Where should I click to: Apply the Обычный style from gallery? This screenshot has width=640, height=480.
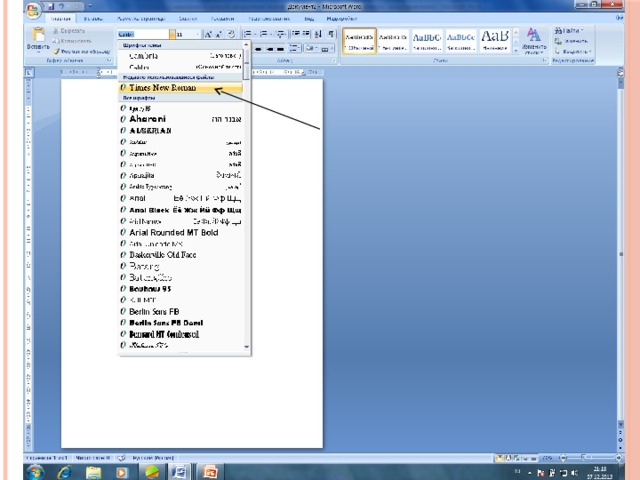[359, 41]
